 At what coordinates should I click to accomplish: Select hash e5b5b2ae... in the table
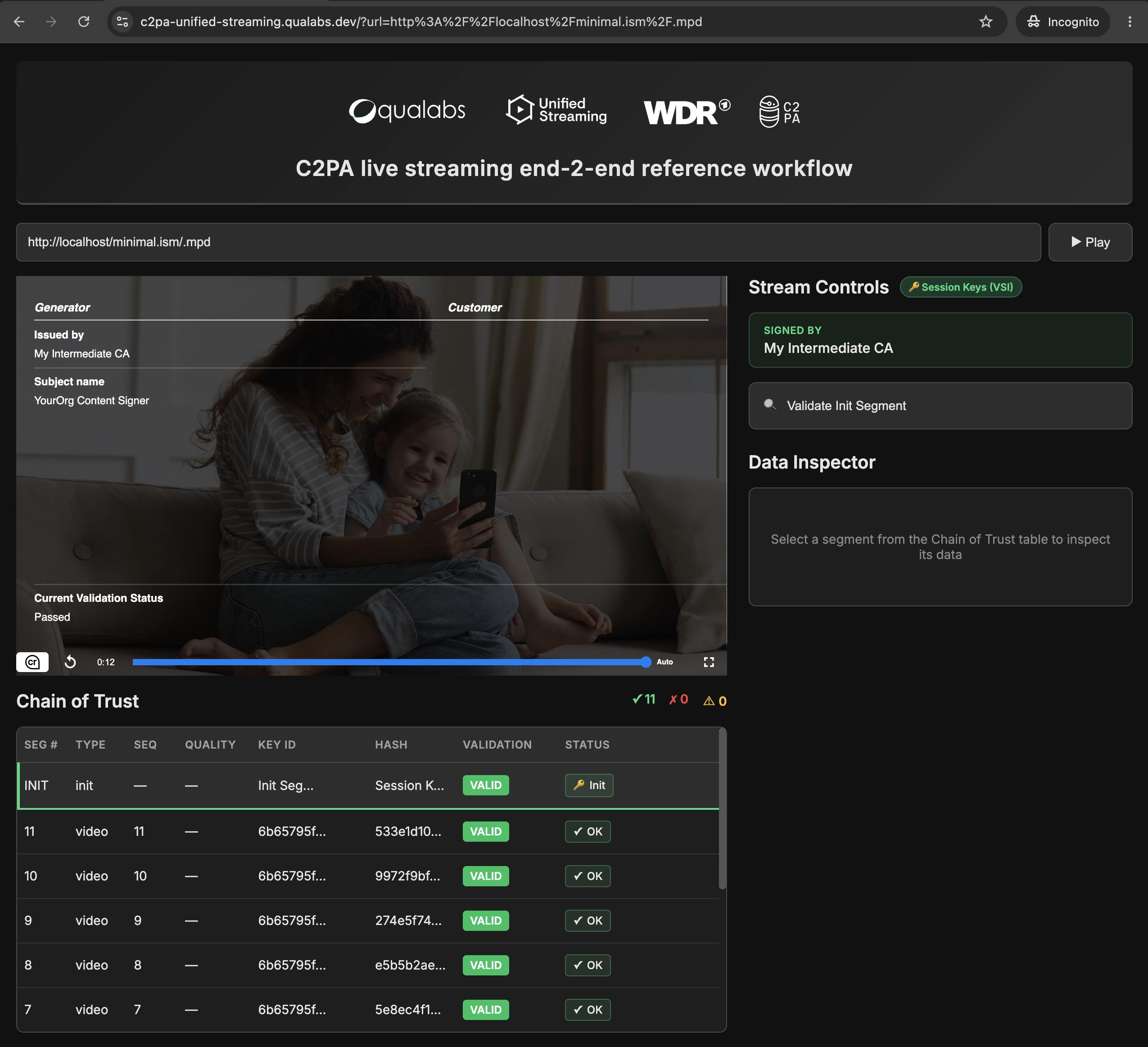pos(411,965)
